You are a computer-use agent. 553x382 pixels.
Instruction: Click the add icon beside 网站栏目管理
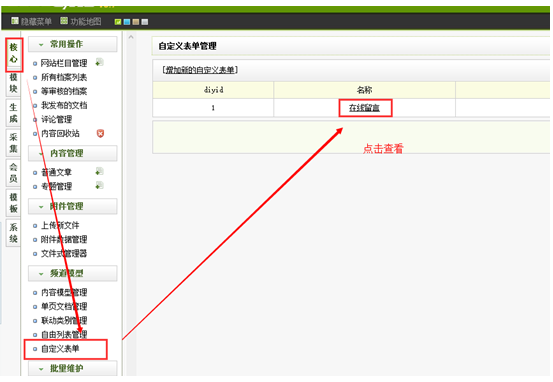(99, 62)
